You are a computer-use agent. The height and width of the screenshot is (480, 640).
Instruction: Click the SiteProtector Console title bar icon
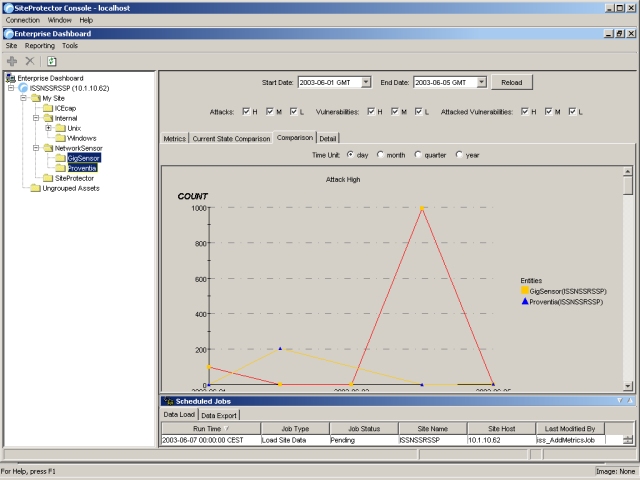pos(8,8)
